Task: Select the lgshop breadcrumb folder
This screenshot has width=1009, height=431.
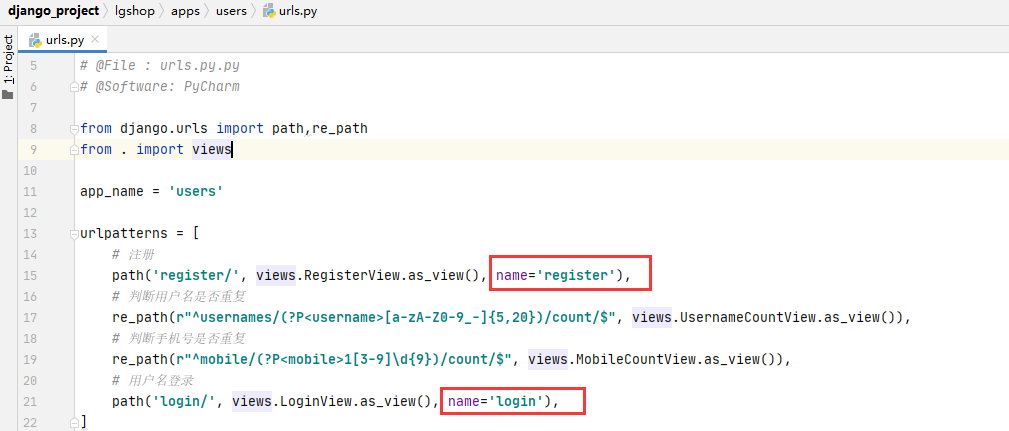Action: pyautogui.click(x=135, y=12)
